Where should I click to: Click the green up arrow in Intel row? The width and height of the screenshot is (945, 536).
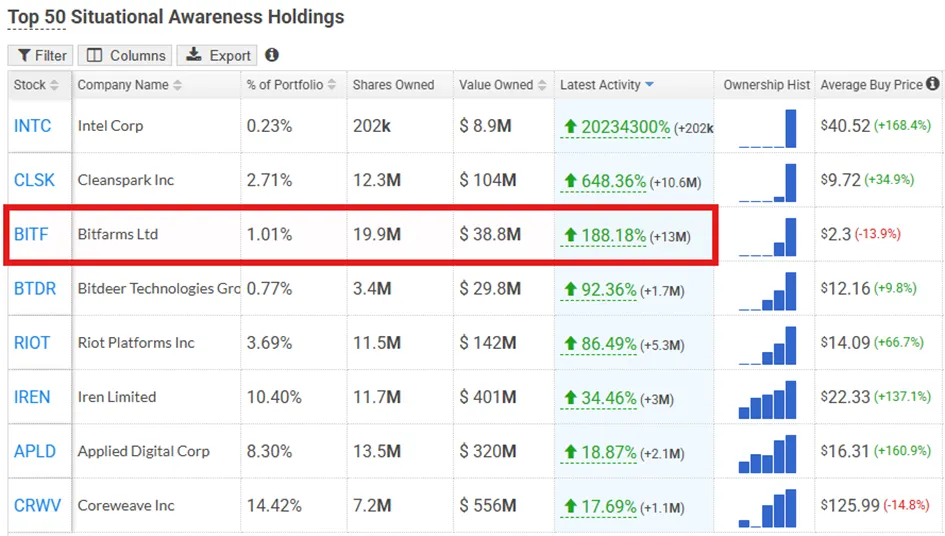tap(570, 127)
